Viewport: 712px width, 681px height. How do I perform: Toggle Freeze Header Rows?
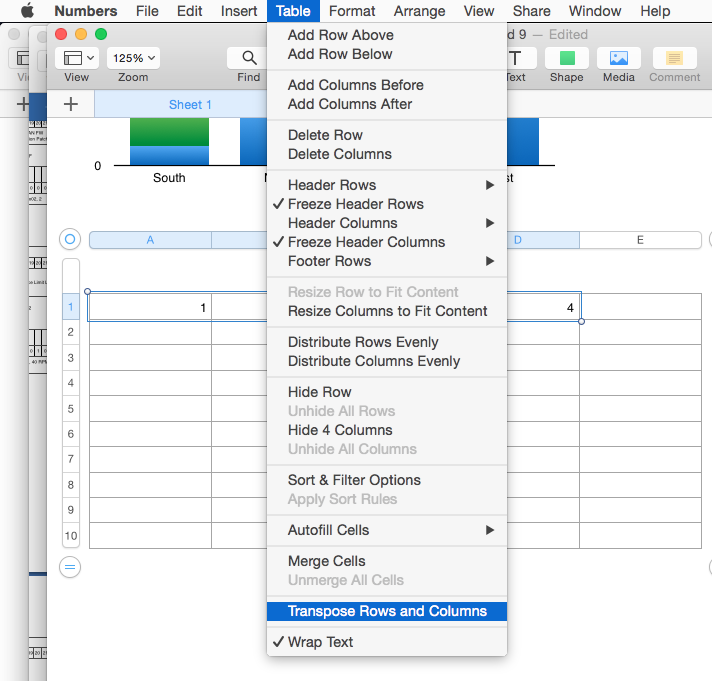tap(387, 204)
